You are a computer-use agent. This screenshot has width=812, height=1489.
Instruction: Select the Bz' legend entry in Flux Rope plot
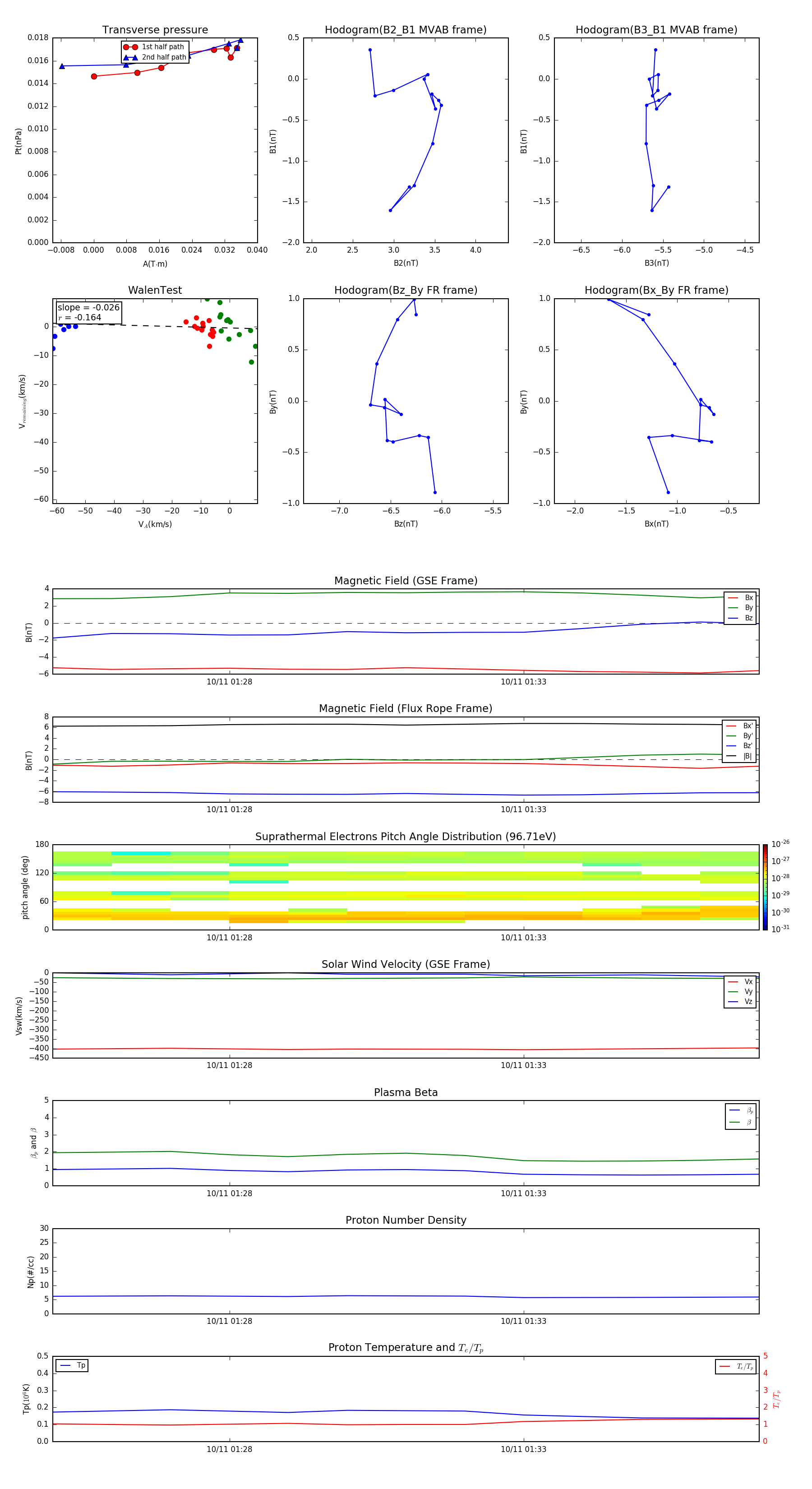click(x=740, y=746)
